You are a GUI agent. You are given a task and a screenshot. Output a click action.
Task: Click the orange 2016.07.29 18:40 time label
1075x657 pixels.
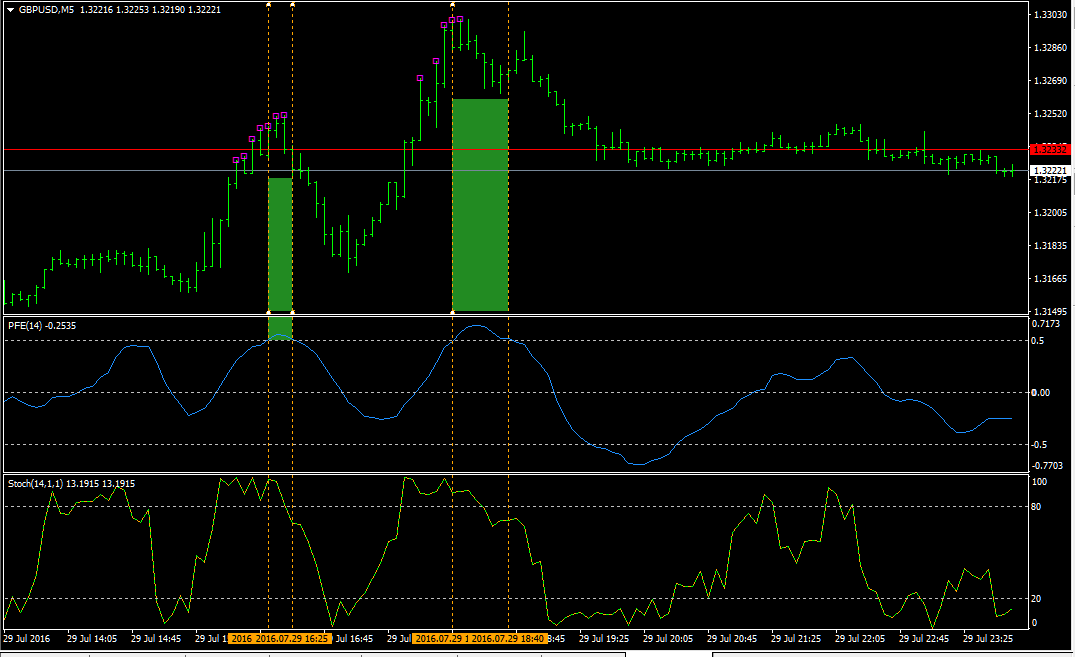pos(508,638)
